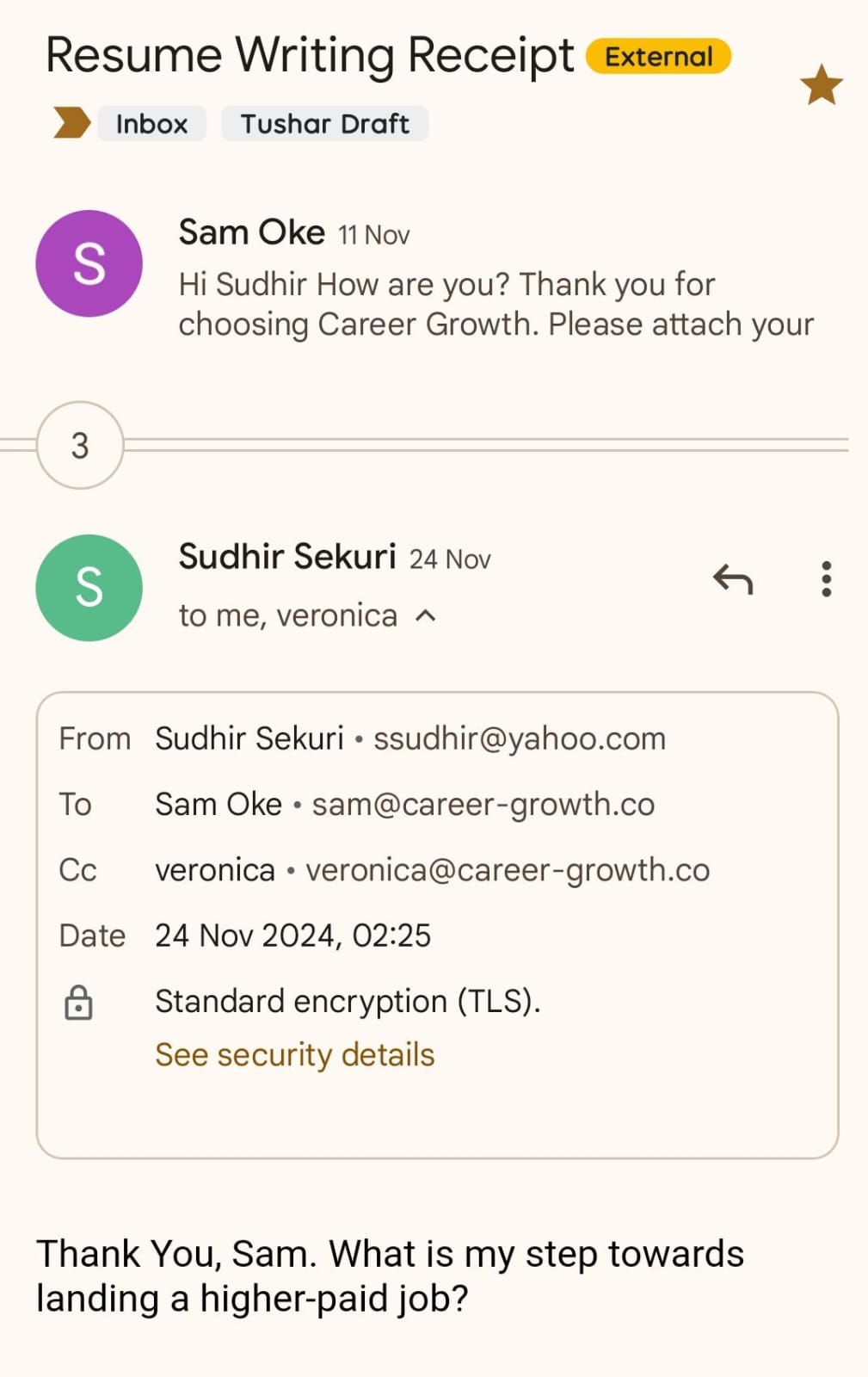Tap the ssudhir@yahoo.com sender address

click(x=520, y=738)
